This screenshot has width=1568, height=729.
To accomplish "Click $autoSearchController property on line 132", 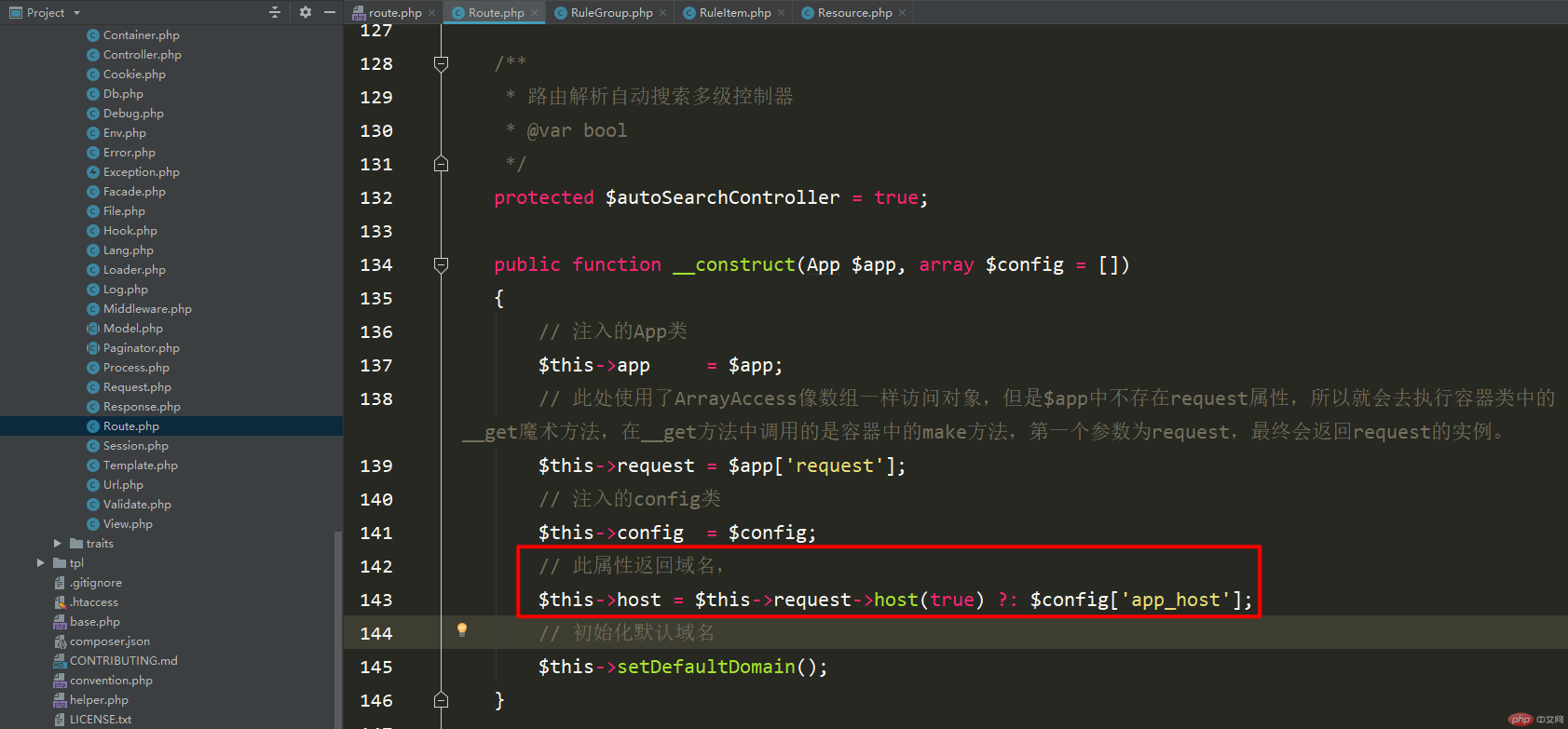I will point(722,197).
